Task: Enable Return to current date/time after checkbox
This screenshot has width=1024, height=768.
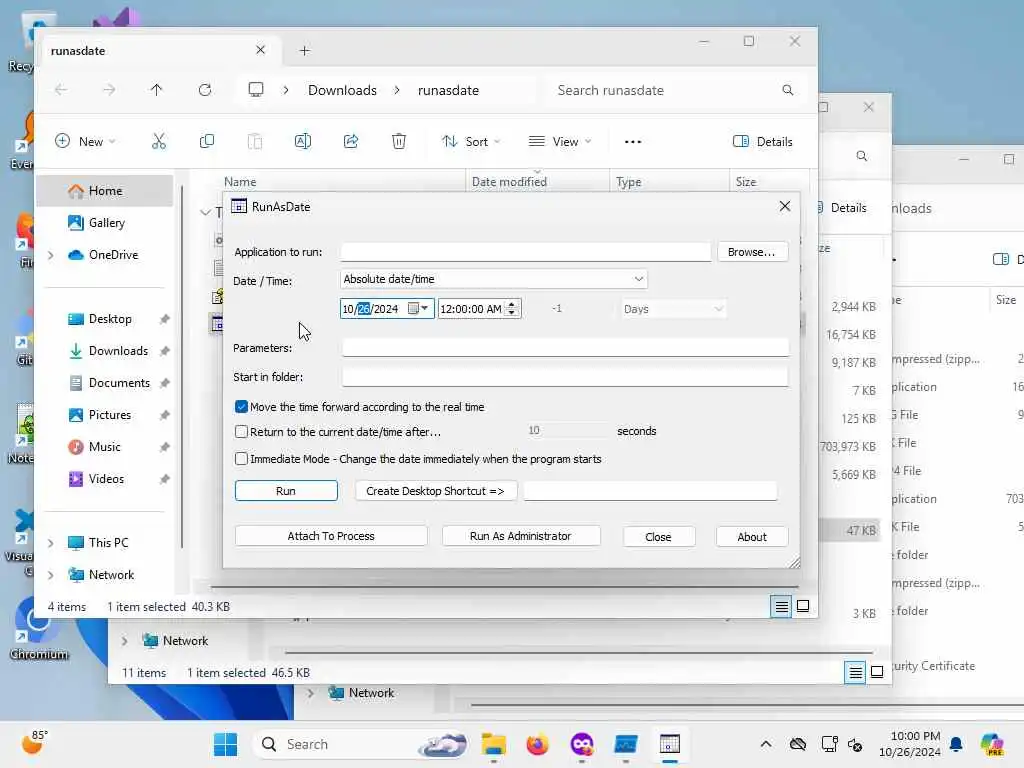Action: (x=241, y=432)
